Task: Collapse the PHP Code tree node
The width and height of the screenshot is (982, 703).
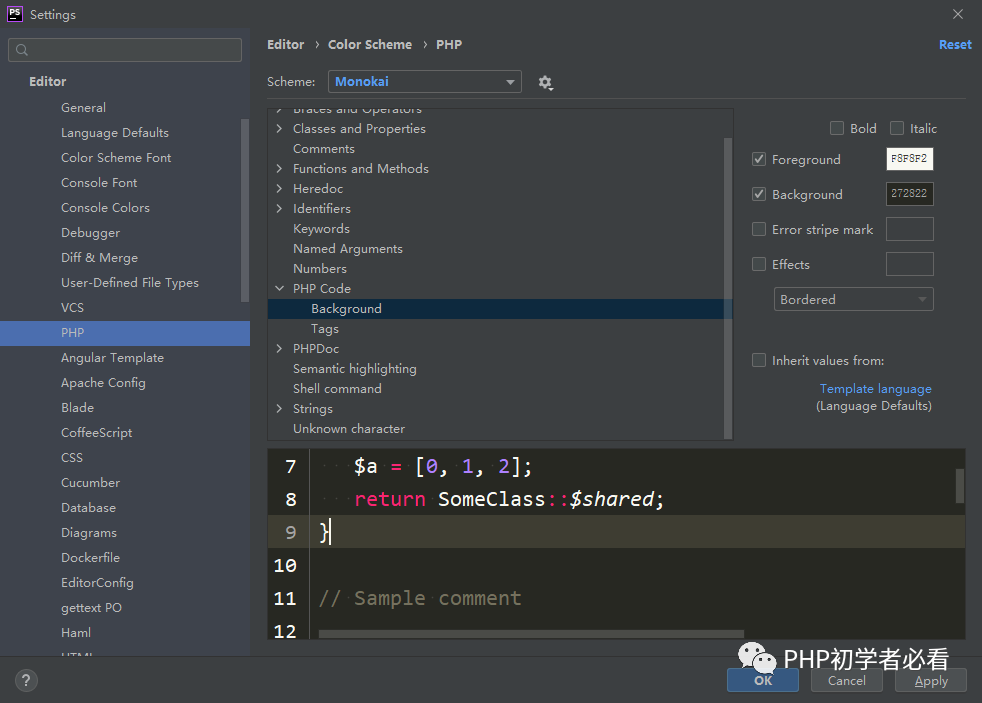Action: pyautogui.click(x=280, y=289)
